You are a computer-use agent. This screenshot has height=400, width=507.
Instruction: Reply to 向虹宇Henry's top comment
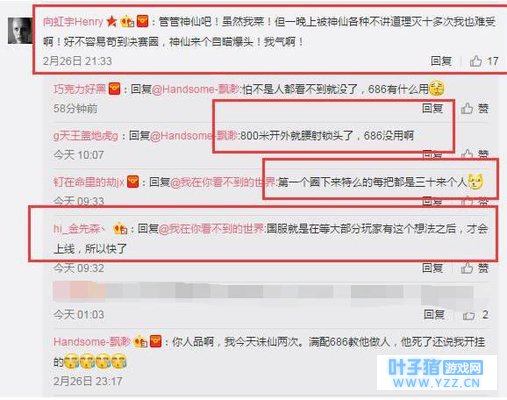click(441, 61)
